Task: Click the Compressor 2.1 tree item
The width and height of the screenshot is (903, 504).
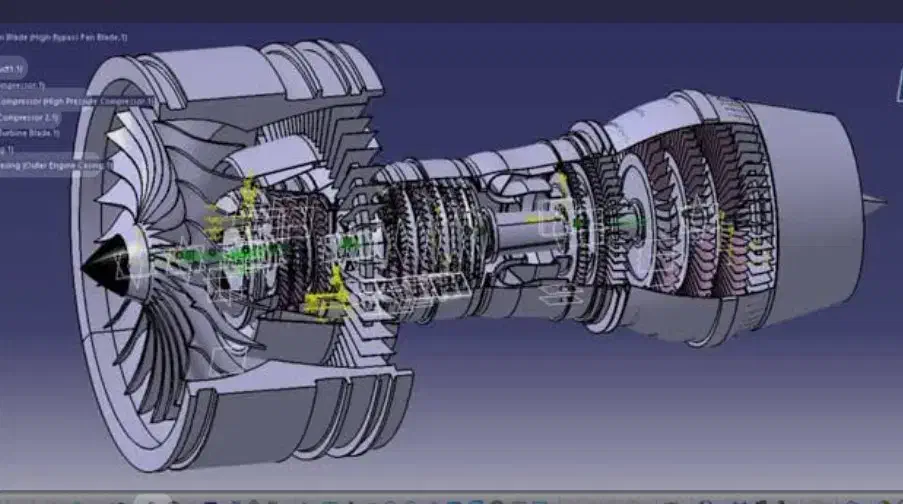Action: [30, 117]
